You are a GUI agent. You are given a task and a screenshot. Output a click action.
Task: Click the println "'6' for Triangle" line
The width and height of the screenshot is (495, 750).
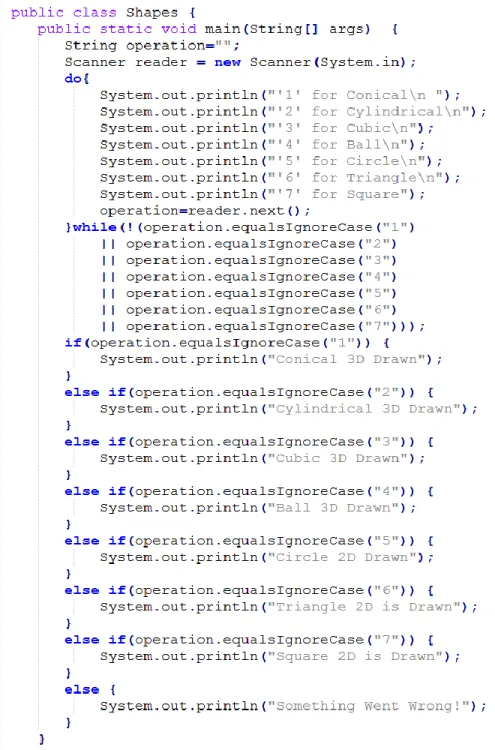coord(280,178)
